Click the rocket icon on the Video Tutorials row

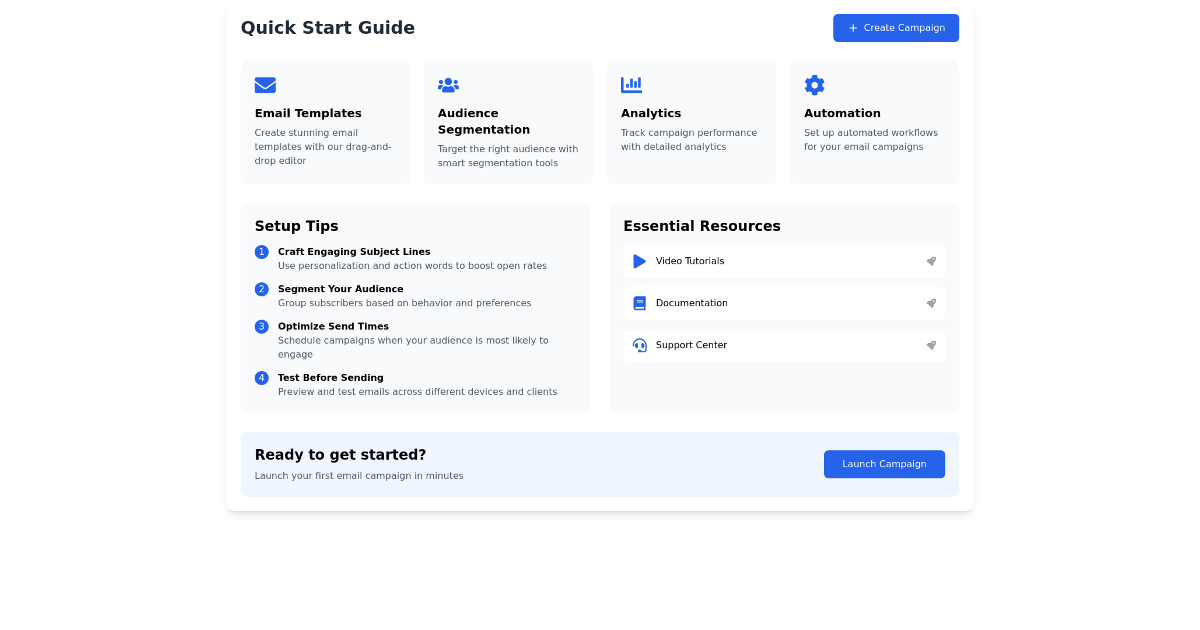[931, 261]
